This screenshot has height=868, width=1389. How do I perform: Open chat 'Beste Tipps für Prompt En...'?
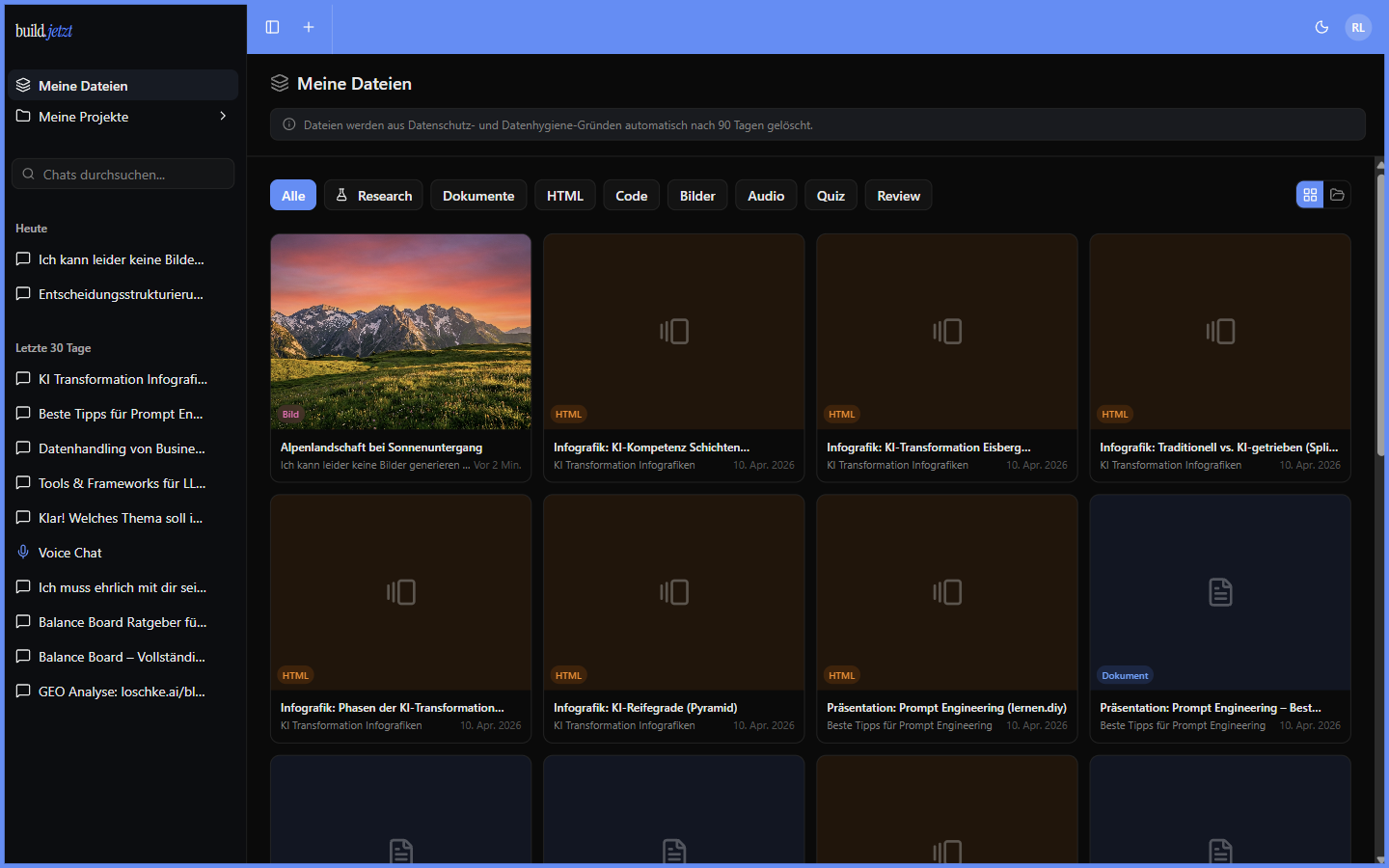[123, 414]
